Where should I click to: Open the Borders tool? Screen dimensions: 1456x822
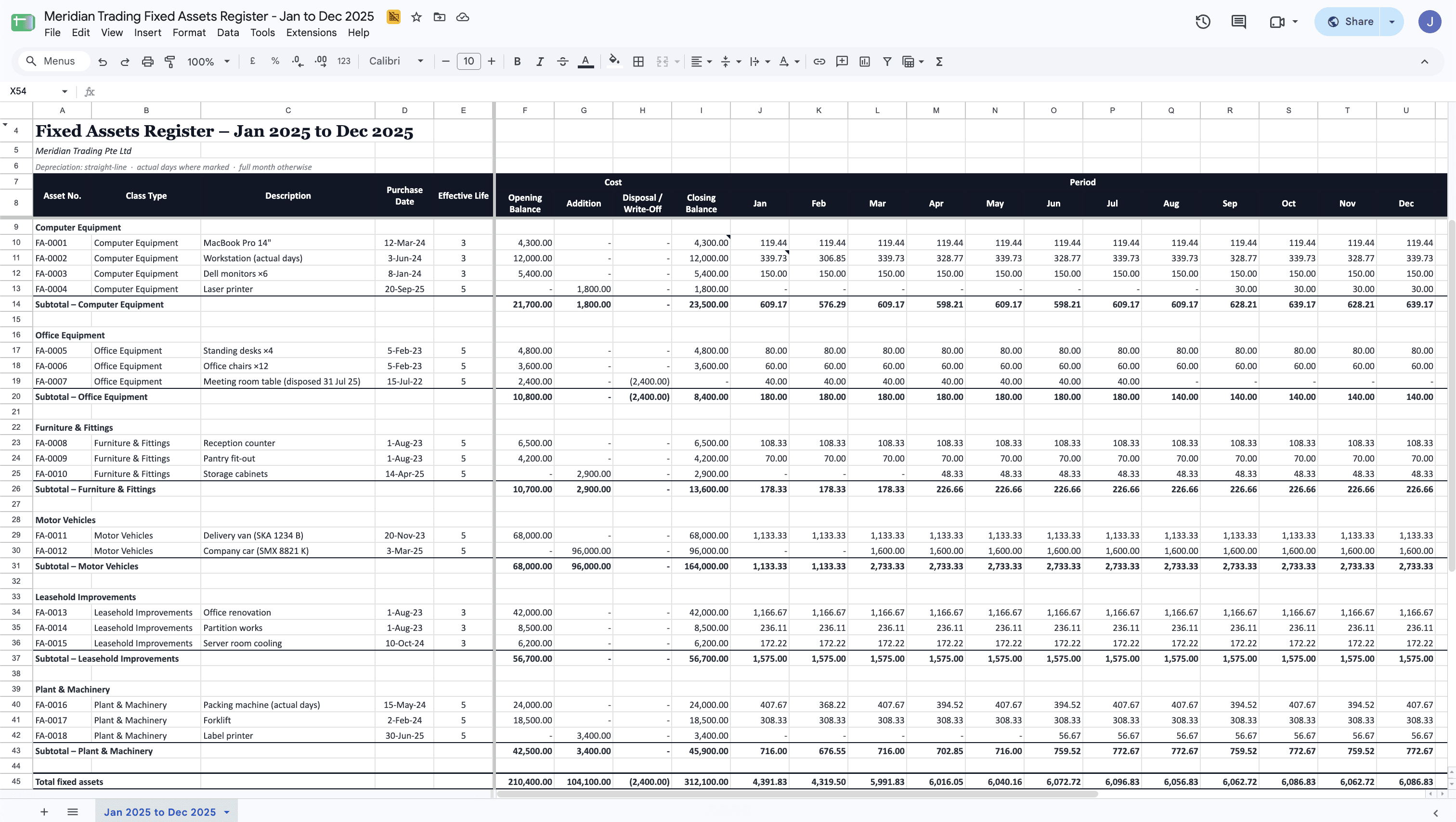pos(638,62)
